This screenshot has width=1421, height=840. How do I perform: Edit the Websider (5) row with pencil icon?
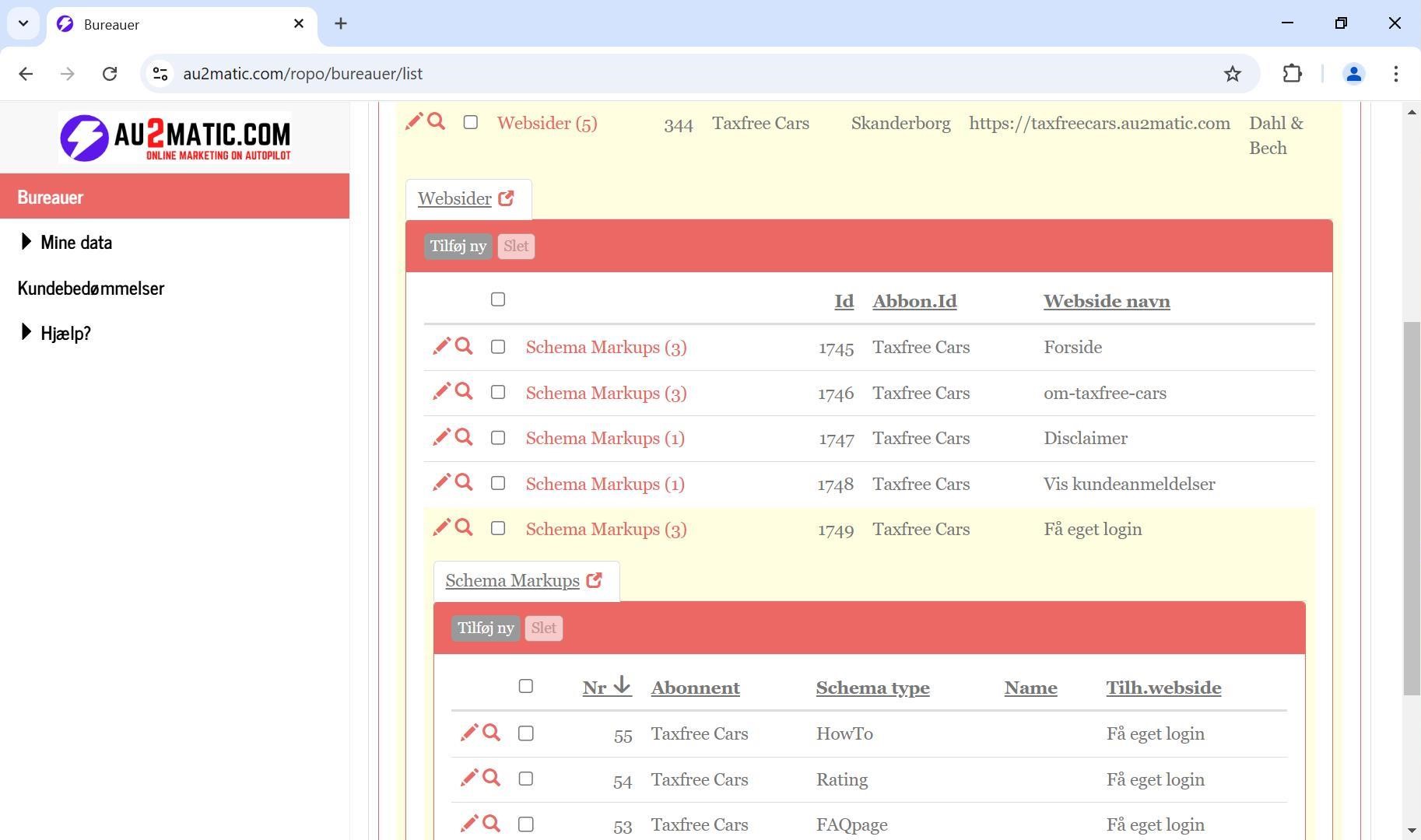[413, 121]
